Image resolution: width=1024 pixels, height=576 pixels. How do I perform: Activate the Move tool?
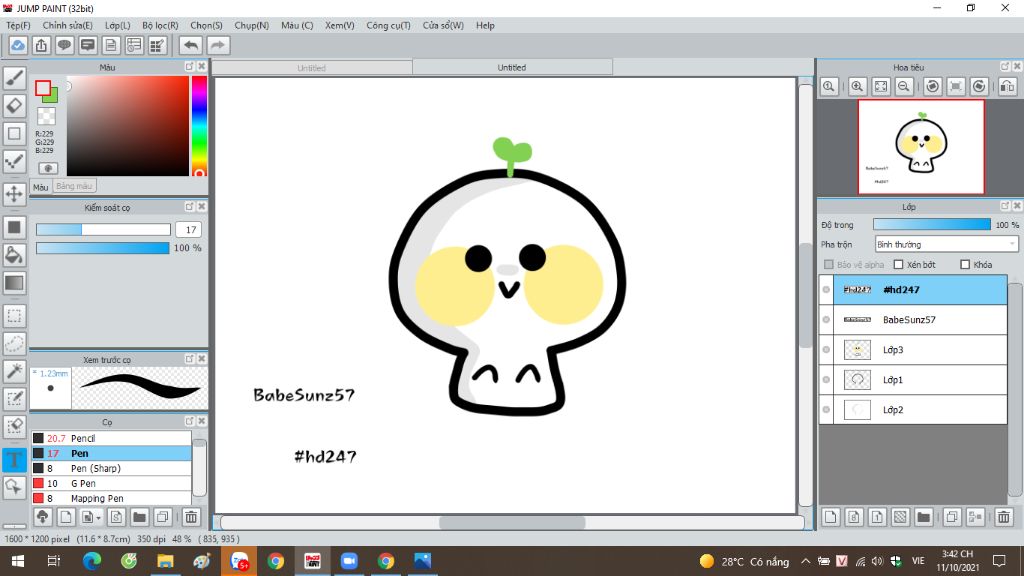[14, 194]
